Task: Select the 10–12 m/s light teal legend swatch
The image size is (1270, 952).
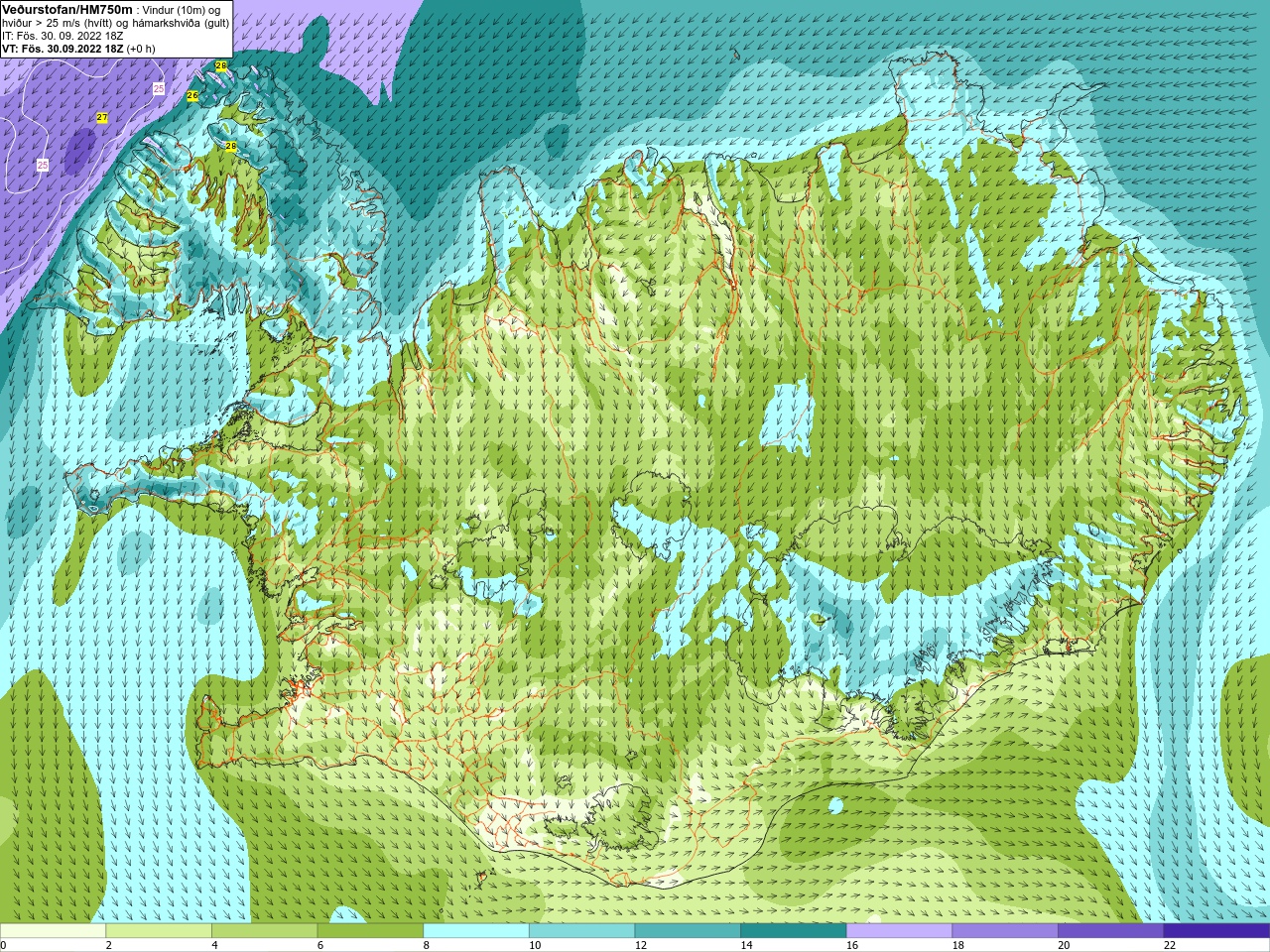Action: pos(581,931)
